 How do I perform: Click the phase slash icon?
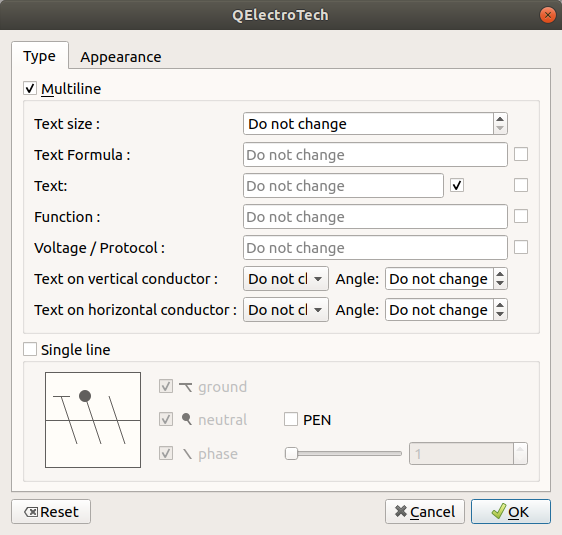click(187, 454)
